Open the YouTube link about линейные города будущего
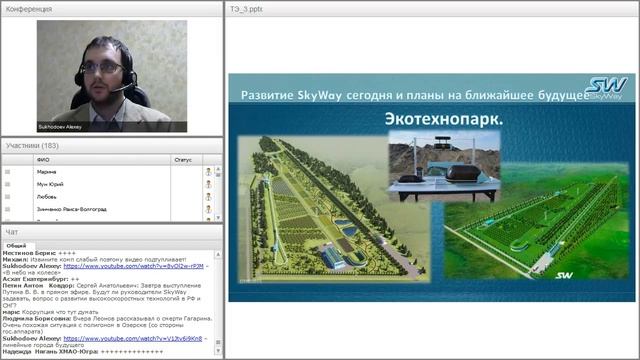 point(133,338)
